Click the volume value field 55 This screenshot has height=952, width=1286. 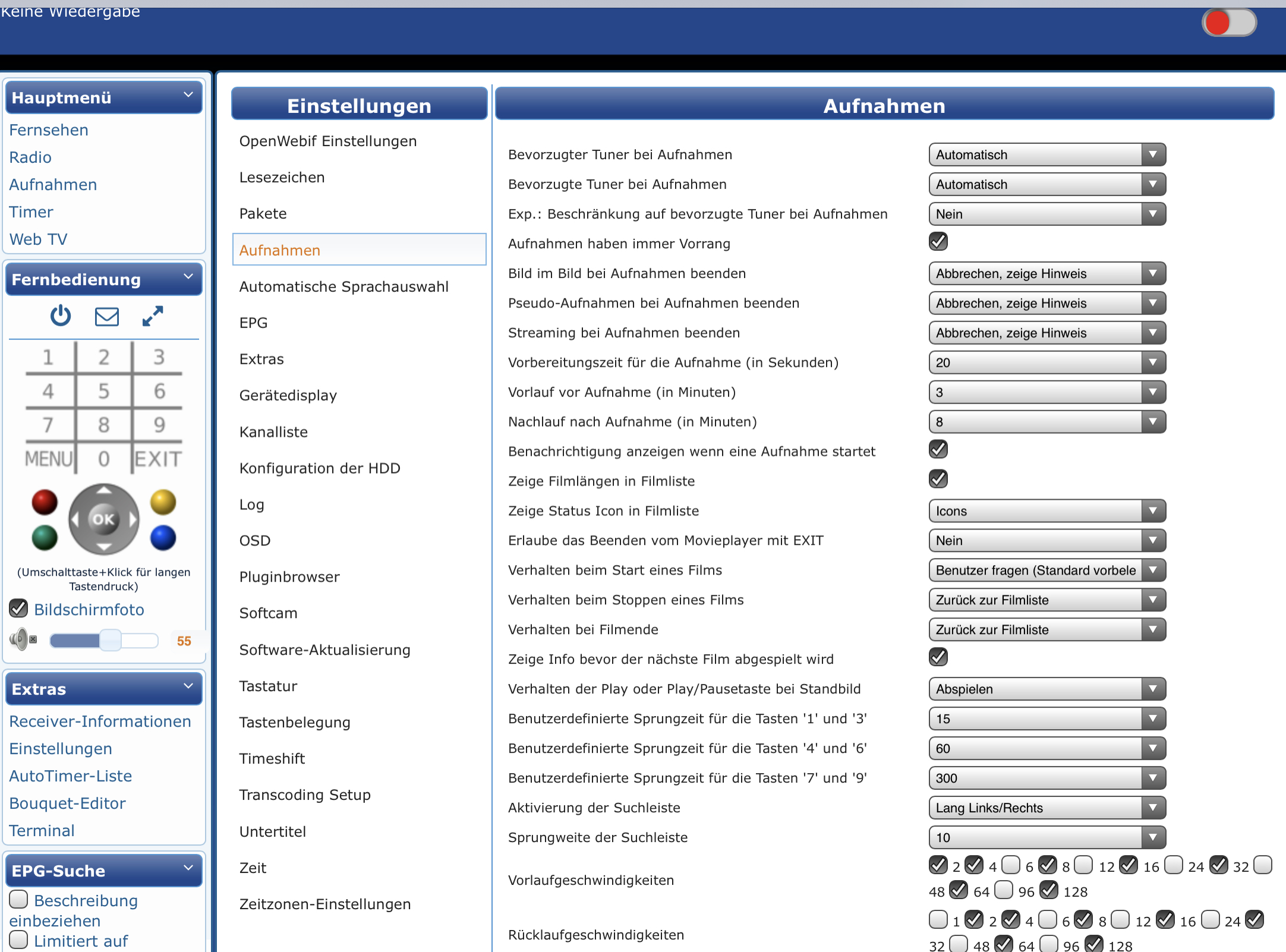coord(184,641)
